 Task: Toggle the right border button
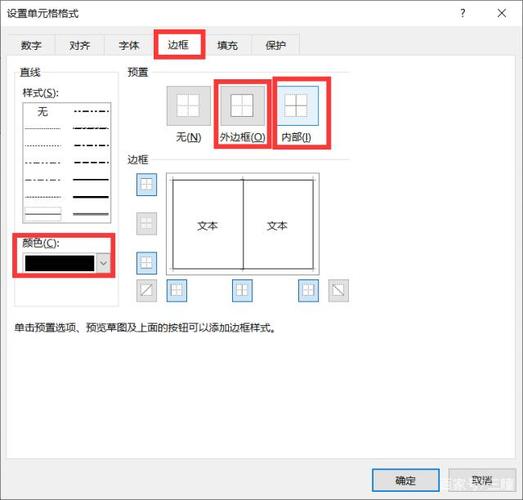tap(308, 291)
